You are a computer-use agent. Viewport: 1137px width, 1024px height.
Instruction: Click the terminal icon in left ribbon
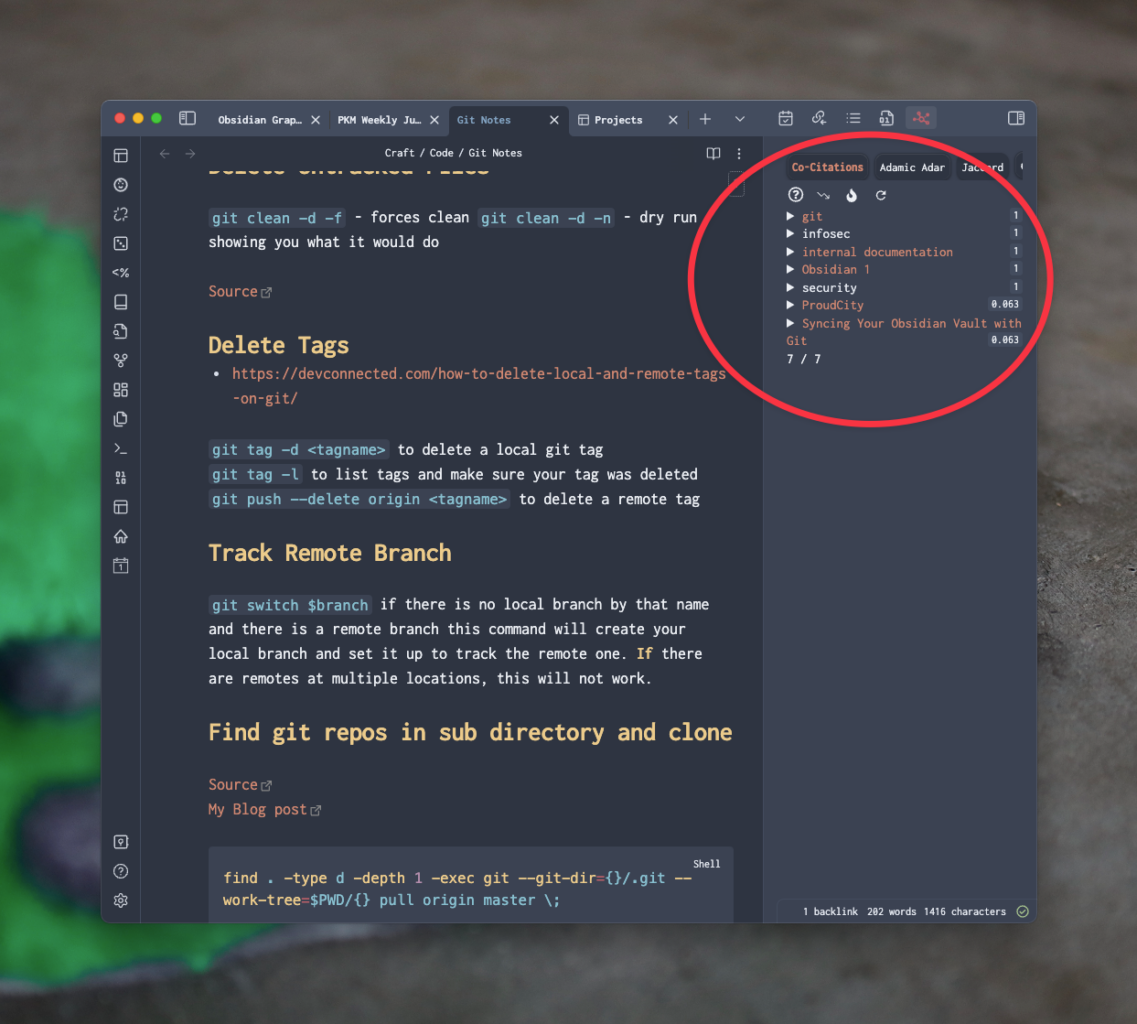click(x=121, y=448)
